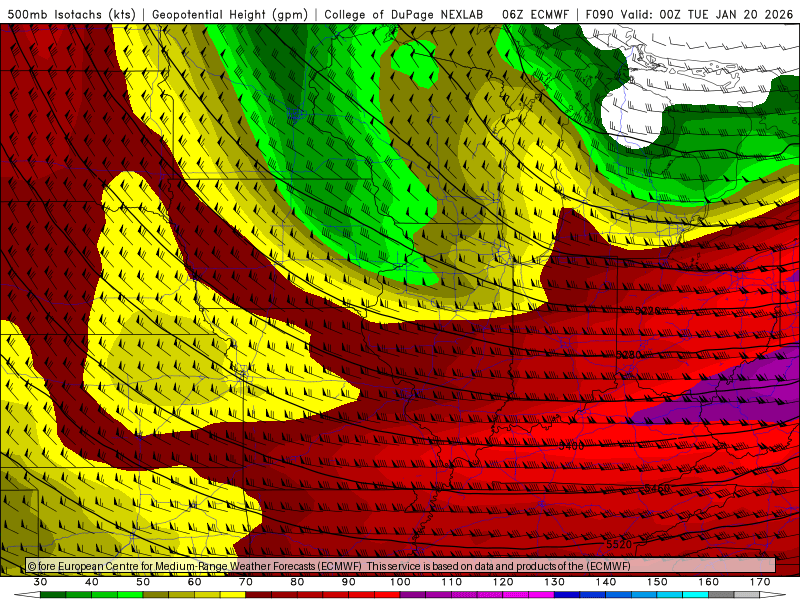Screen dimensions: 800x600
Task: Click the 5400 height contour label
Action: 571,446
